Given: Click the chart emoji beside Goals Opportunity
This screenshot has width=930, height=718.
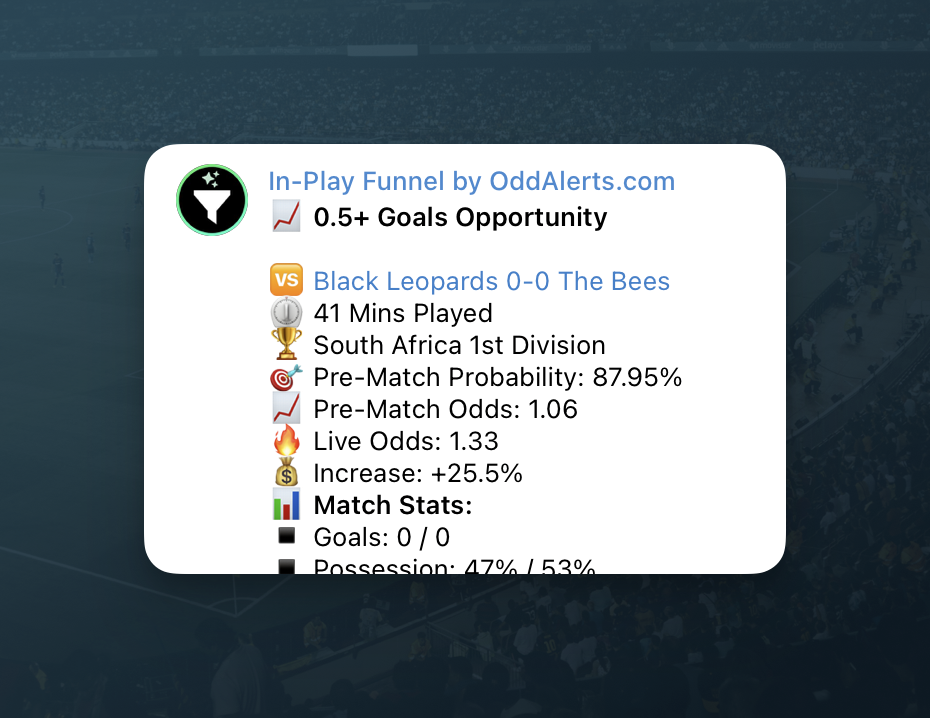Looking at the screenshot, I should (286, 218).
